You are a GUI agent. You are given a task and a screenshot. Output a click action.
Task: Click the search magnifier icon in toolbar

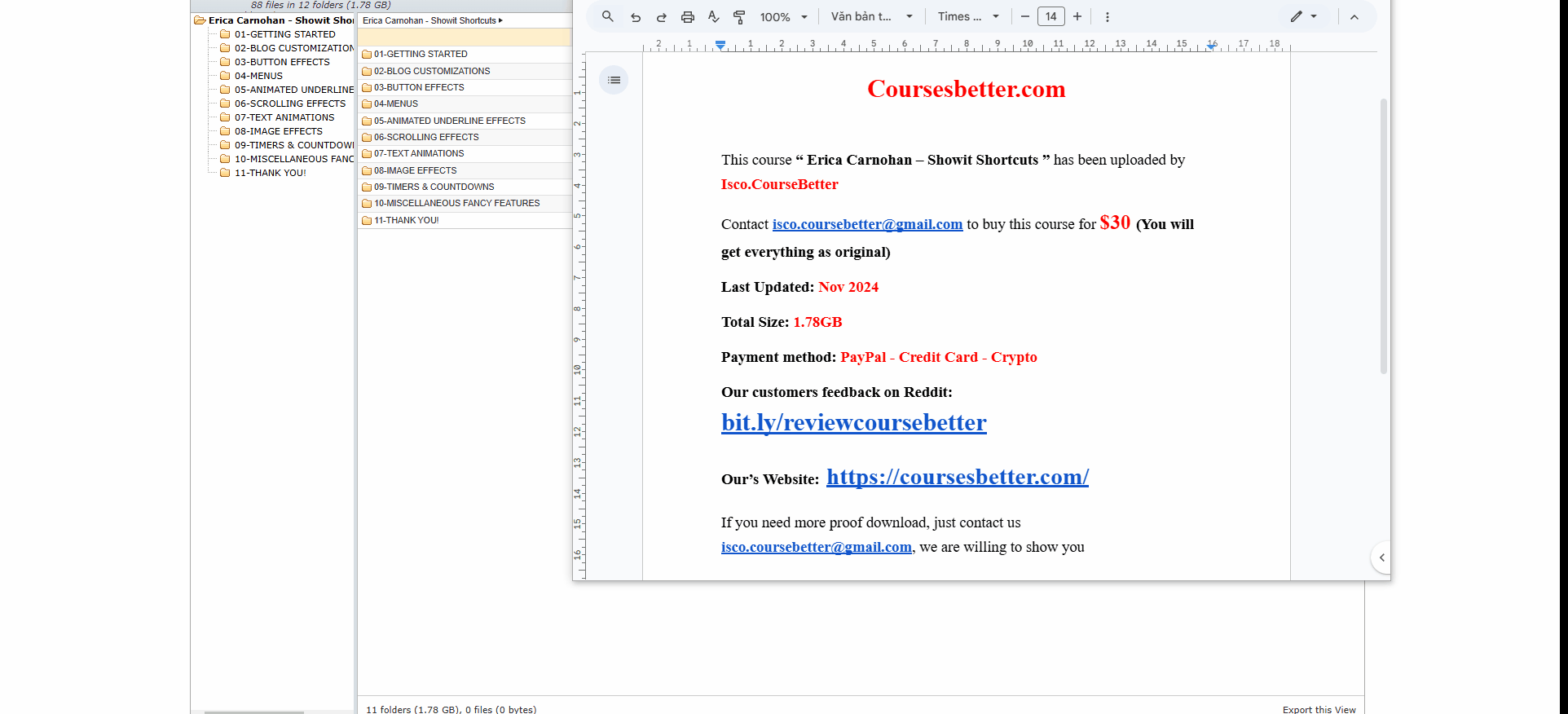[607, 16]
